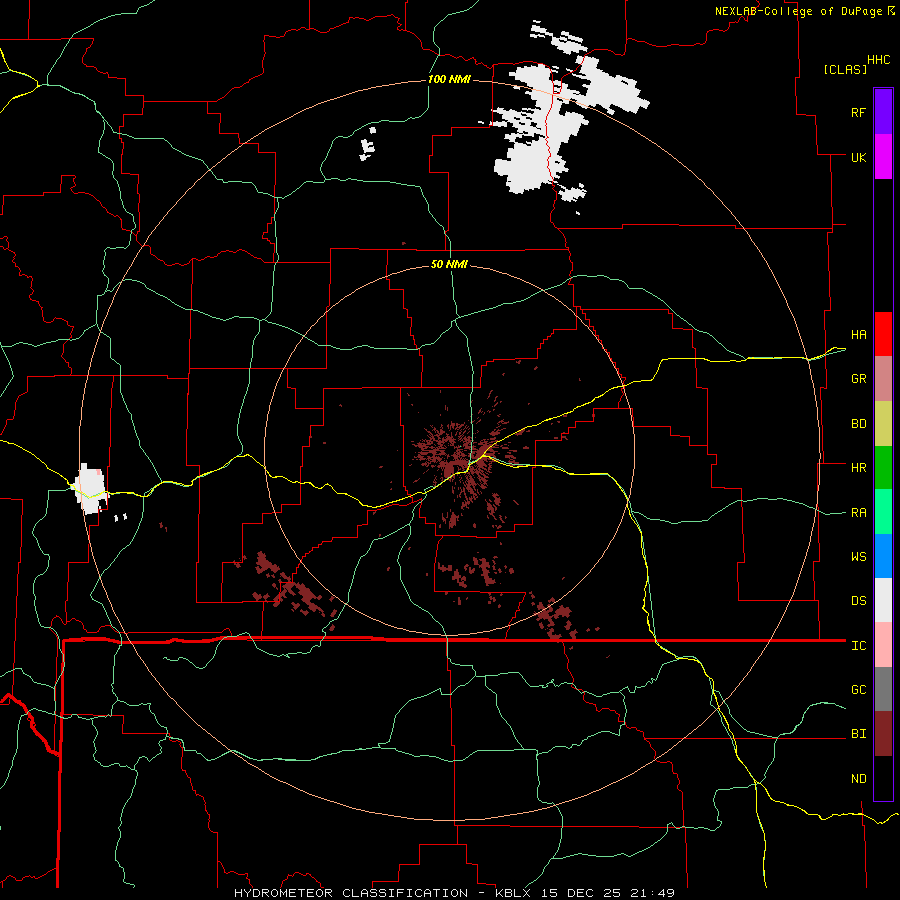Click the WS legend label
Screen dimensions: 900x900
(858, 557)
